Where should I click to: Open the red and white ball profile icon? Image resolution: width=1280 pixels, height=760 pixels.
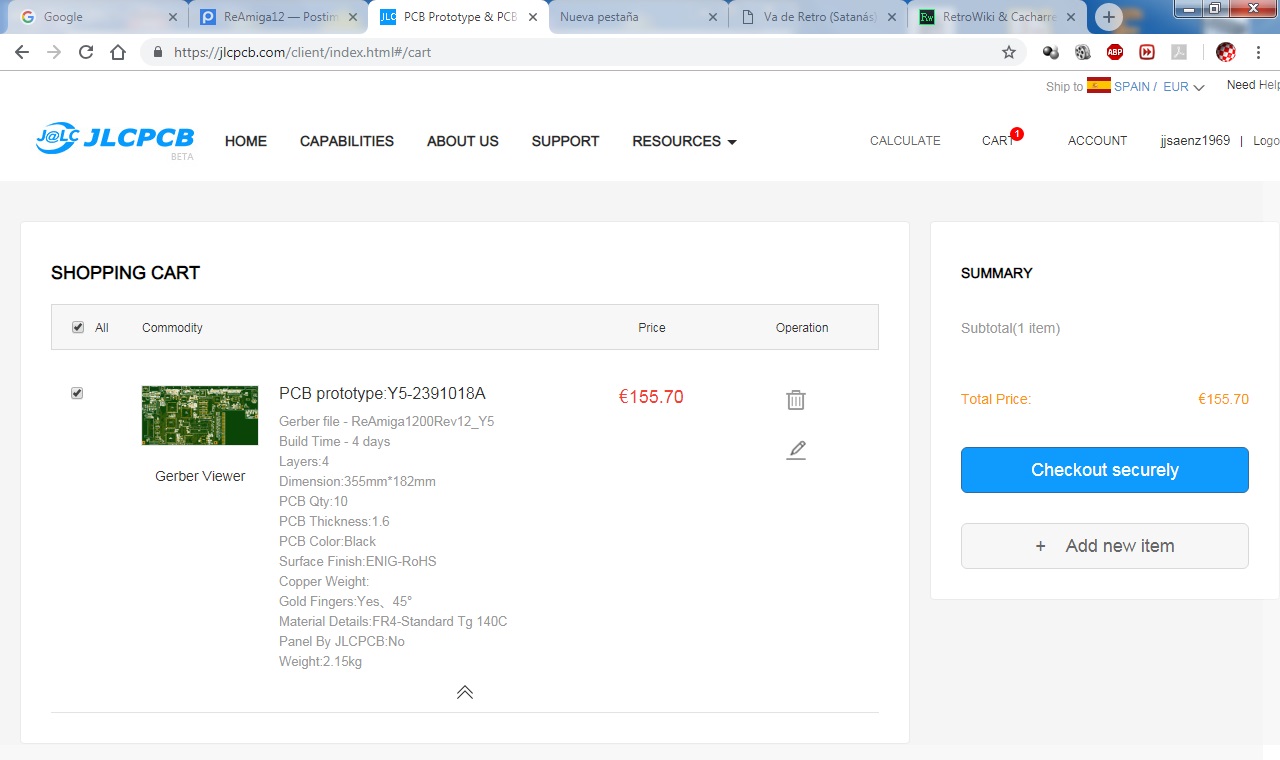click(x=1226, y=52)
